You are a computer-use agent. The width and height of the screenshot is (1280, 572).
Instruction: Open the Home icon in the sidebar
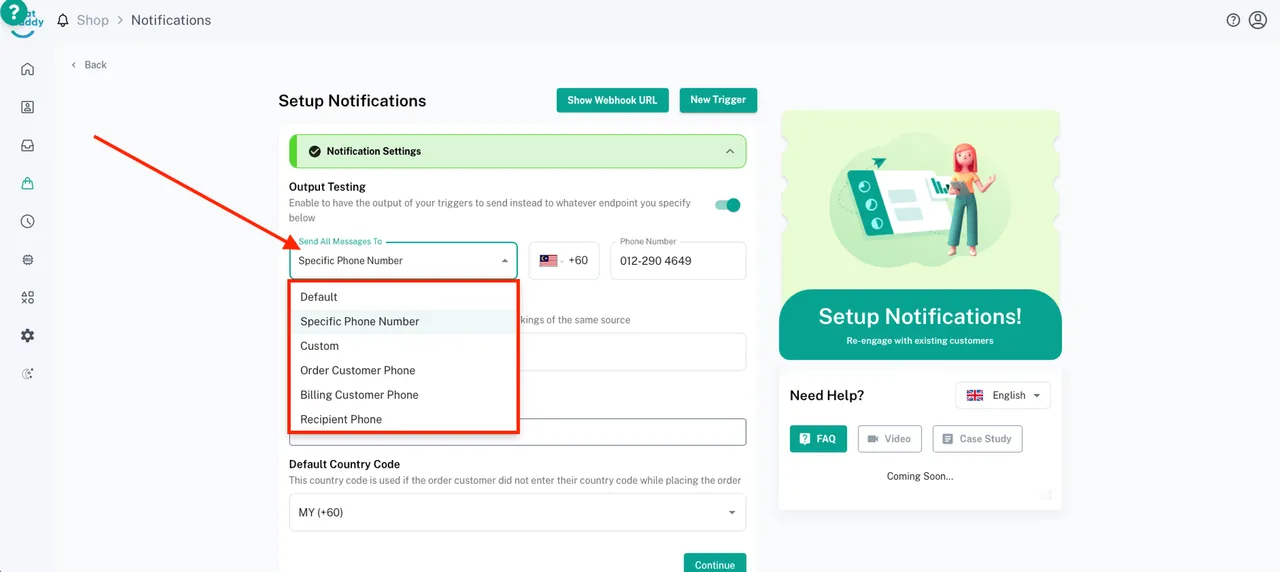click(27, 69)
